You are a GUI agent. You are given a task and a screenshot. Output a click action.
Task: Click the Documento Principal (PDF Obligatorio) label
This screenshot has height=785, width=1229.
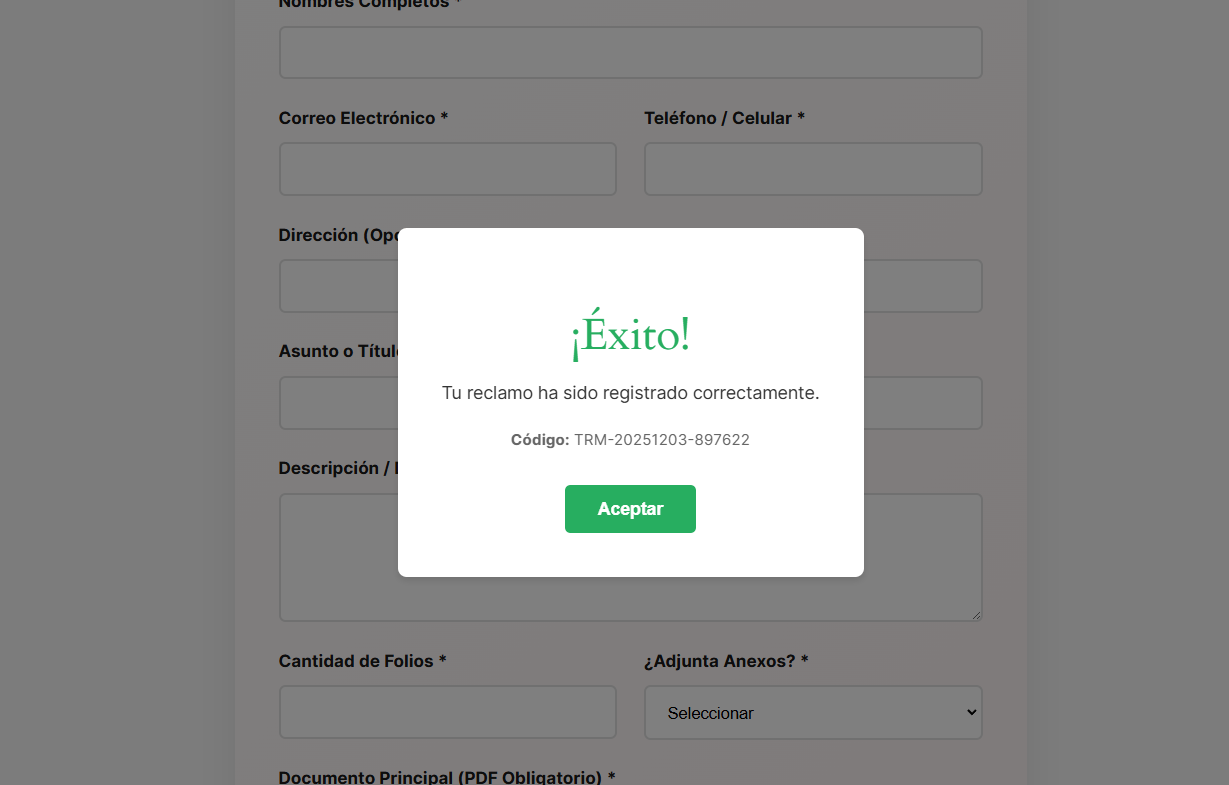(446, 777)
